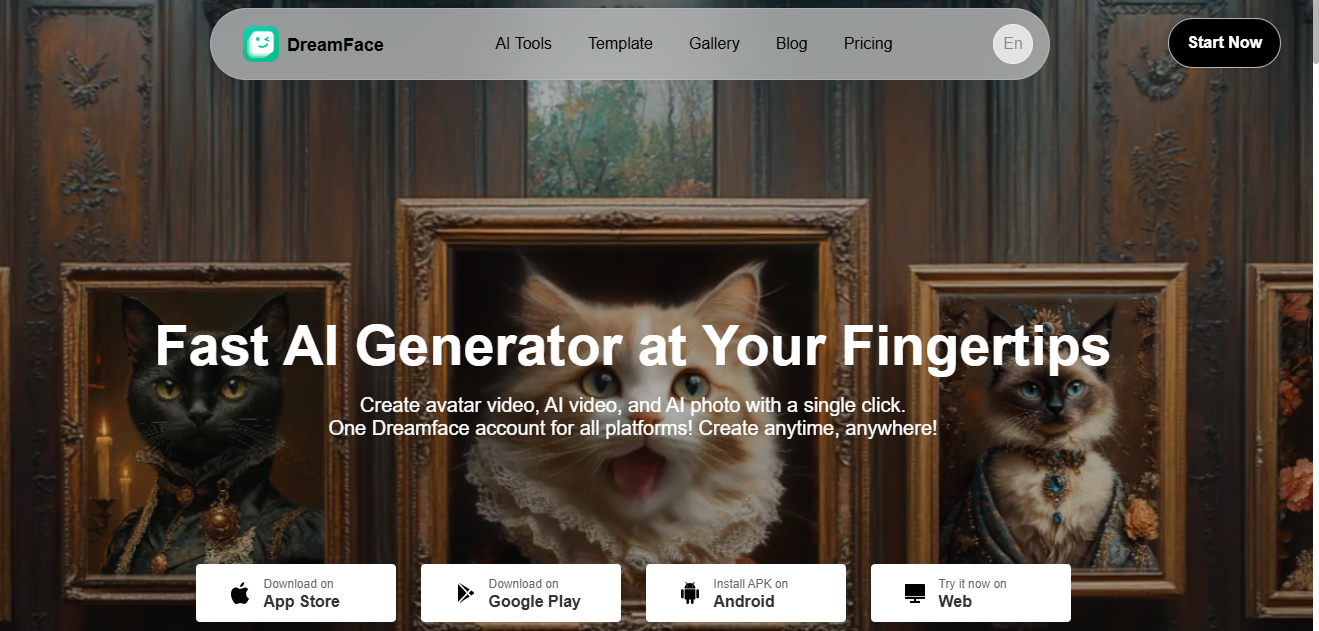This screenshot has height=631, width=1319.
Task: Click Download on Google Play text
Action: (534, 593)
